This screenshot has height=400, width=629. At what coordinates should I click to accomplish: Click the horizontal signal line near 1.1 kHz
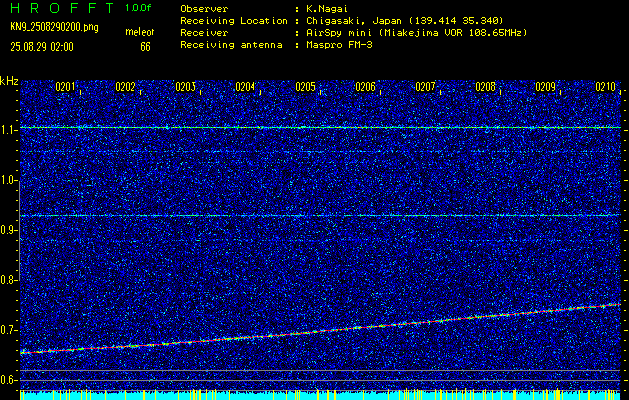pos(320,128)
